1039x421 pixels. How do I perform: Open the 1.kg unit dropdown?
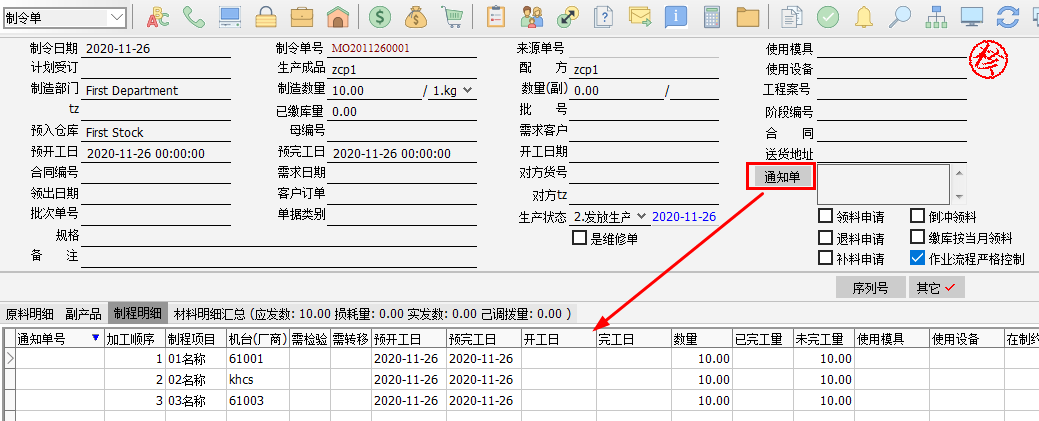(x=466, y=91)
